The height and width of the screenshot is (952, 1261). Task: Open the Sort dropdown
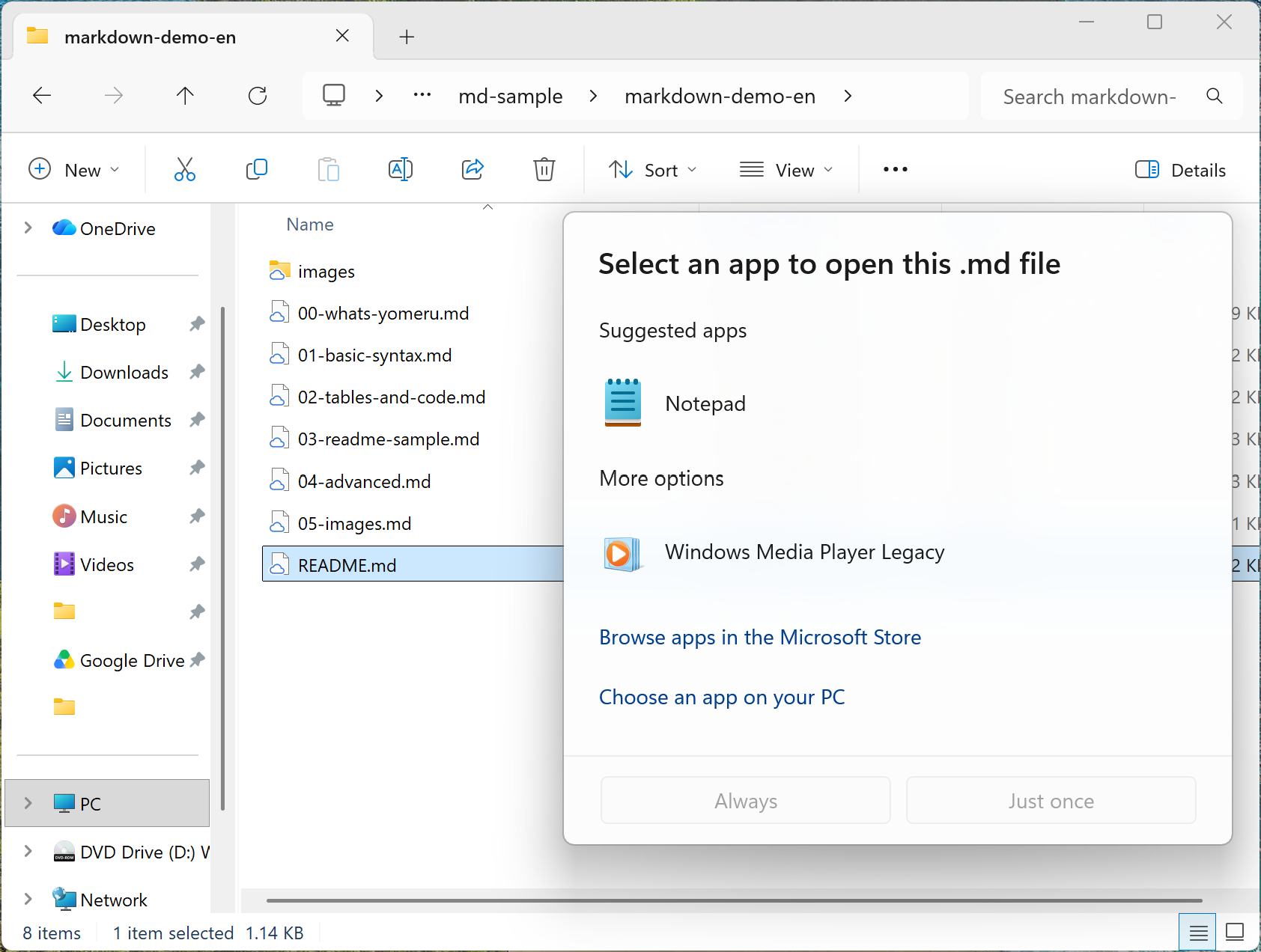652,170
